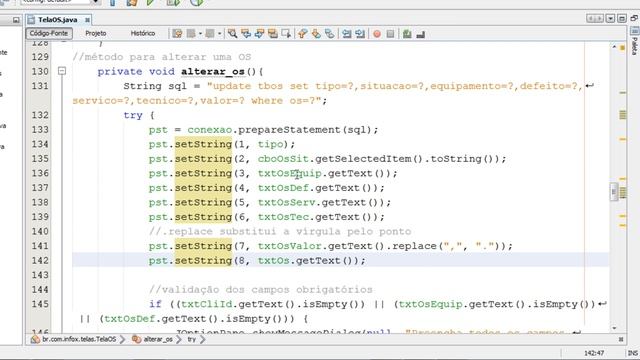Click txtOsDef on line 137
This screenshot has height=360, width=640.
click(283, 188)
